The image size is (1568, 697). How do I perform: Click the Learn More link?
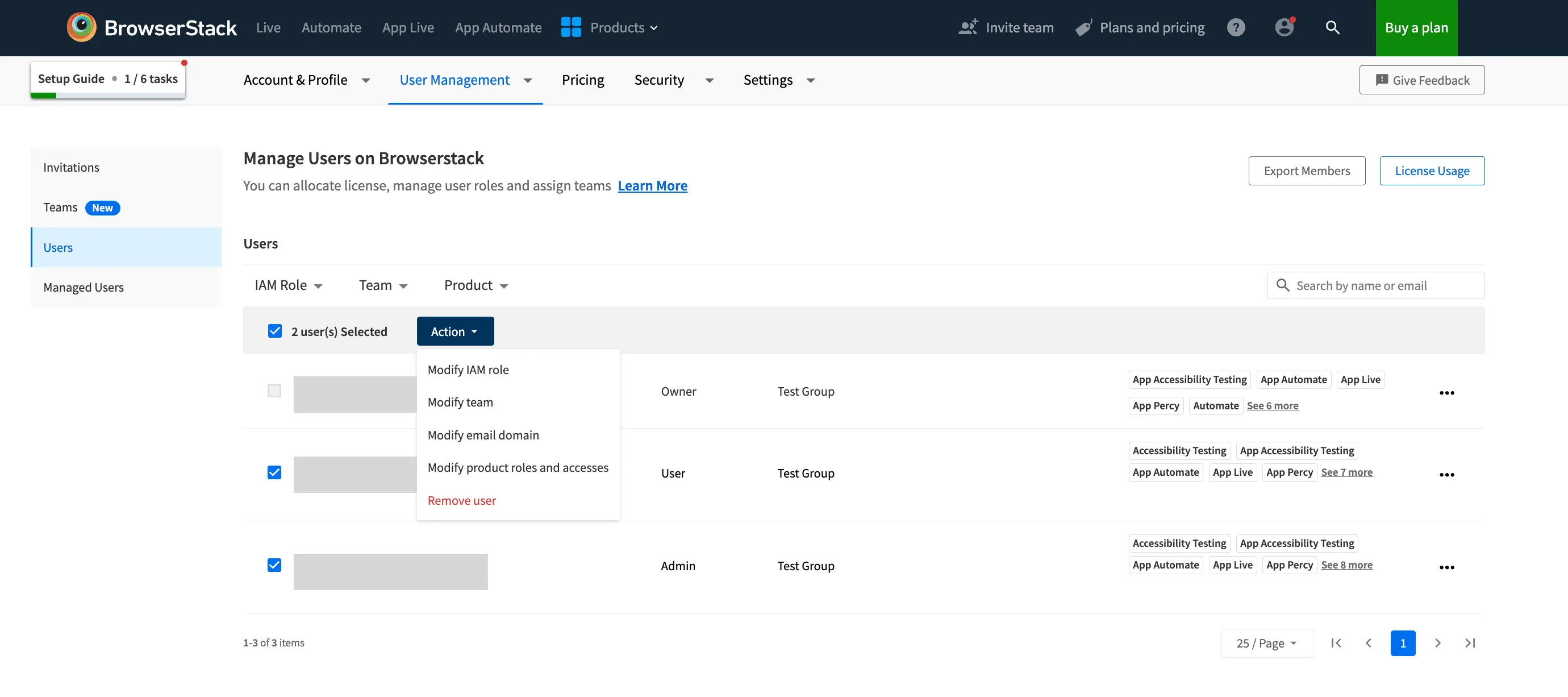pos(652,185)
